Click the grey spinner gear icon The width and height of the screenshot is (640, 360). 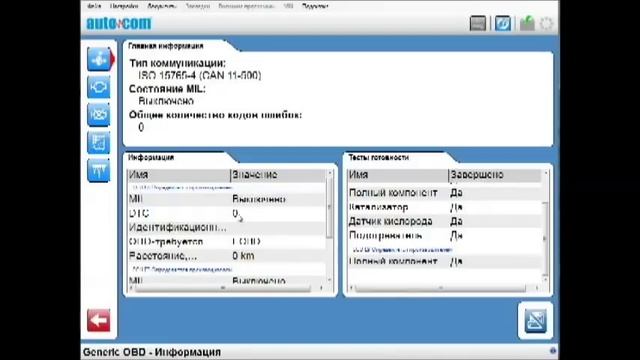546,23
